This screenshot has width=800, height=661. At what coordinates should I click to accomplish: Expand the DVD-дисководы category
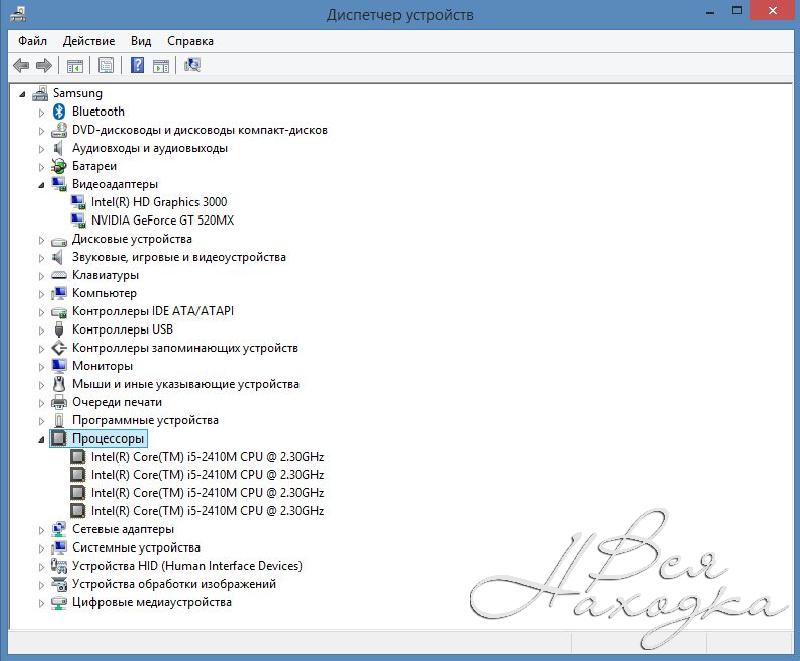pos(42,130)
